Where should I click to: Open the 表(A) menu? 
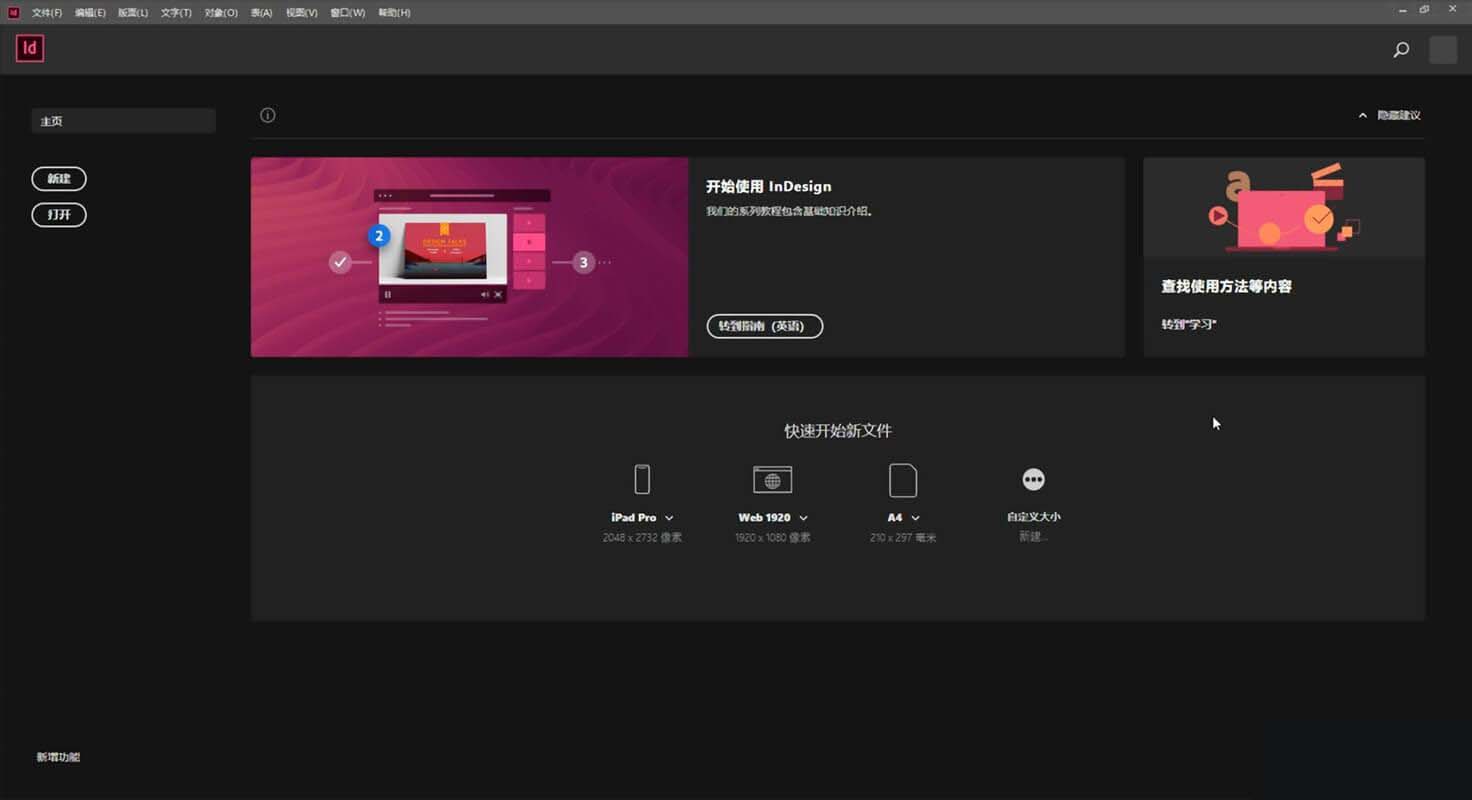coord(261,13)
